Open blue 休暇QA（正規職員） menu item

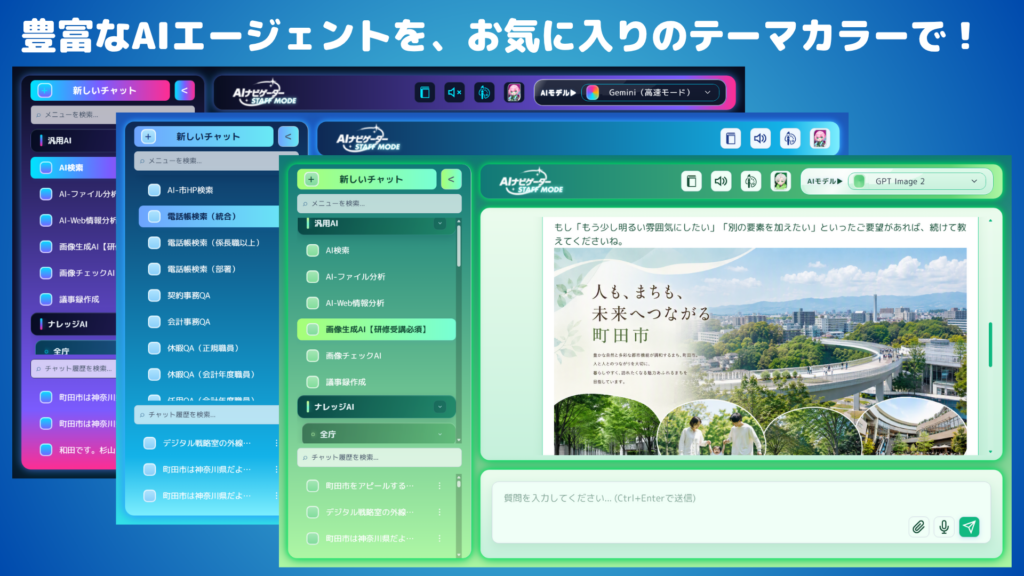(x=209, y=348)
